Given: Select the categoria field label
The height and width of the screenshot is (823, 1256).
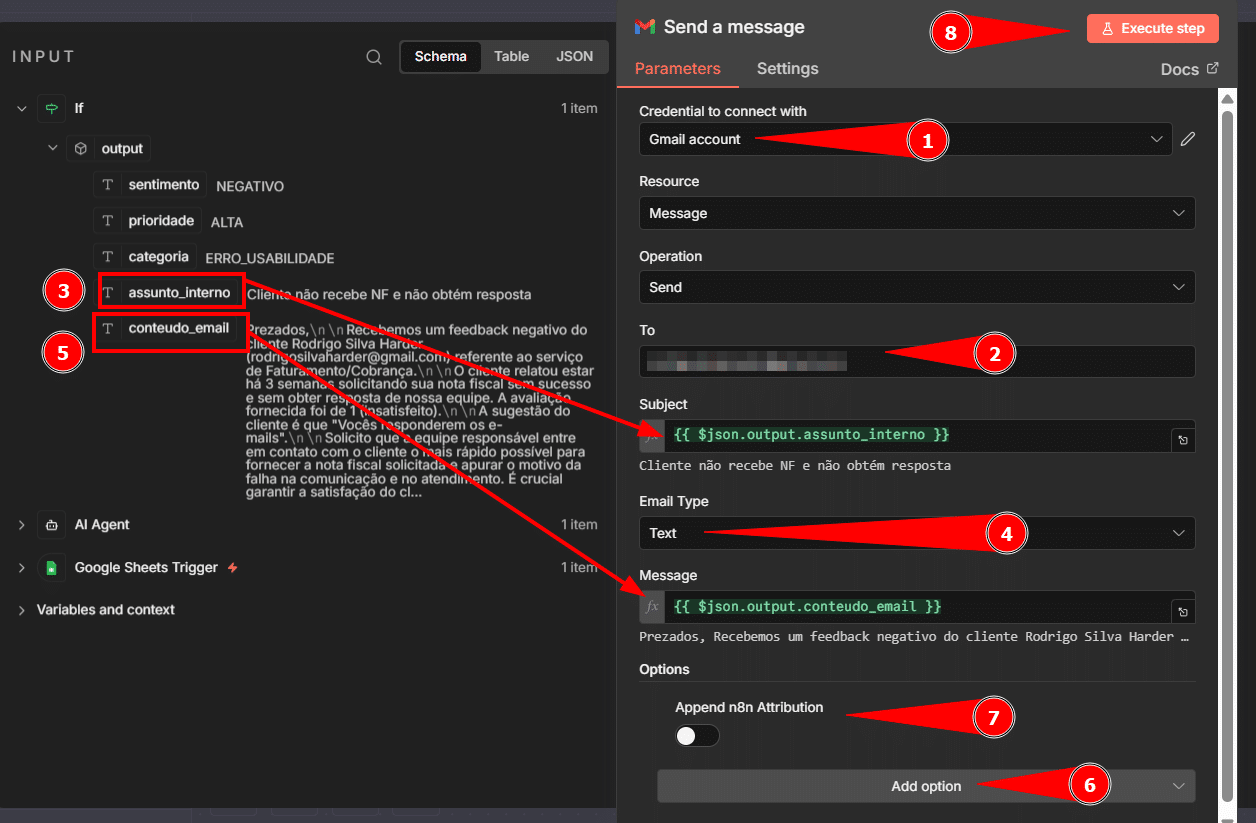Looking at the screenshot, I should coord(158,257).
